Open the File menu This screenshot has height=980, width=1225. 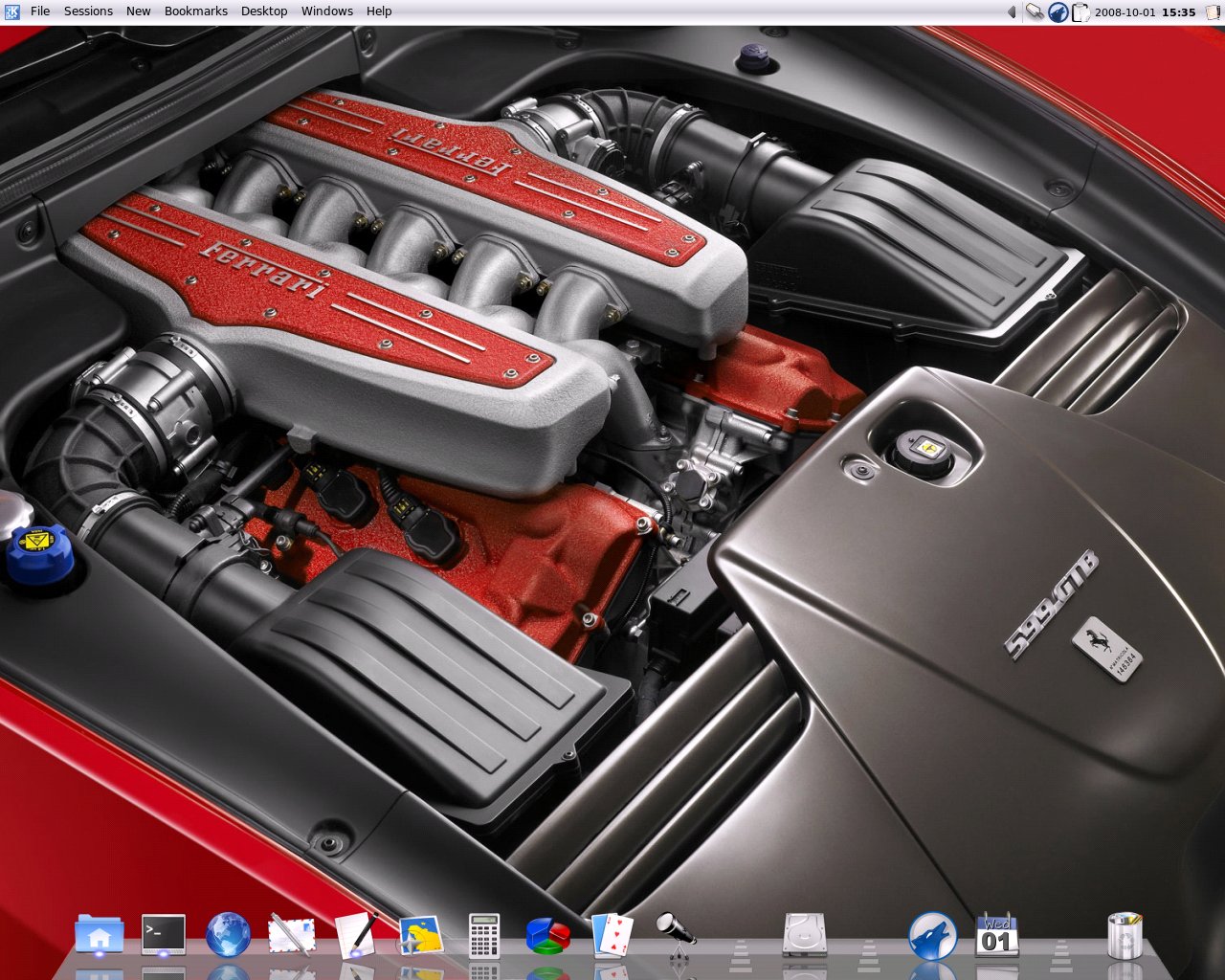pos(40,11)
